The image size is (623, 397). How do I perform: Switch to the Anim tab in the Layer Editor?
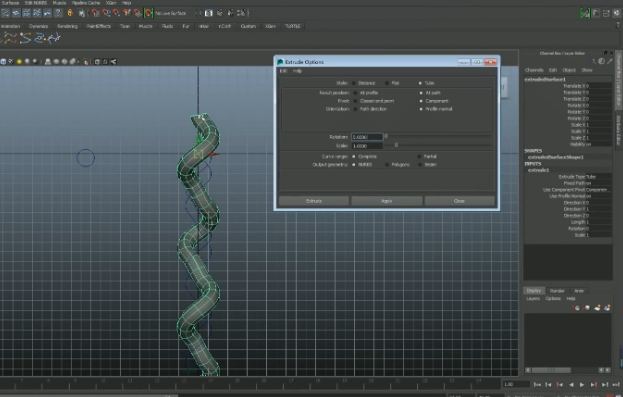579,290
